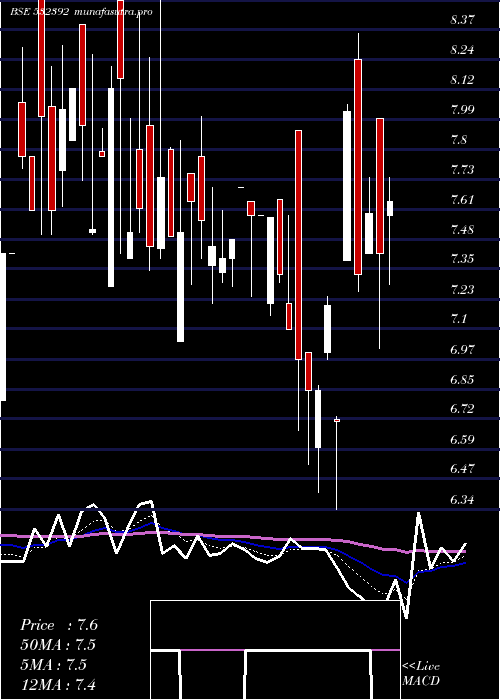The width and height of the screenshot is (500, 700).
Task: Click the 7.61 price axis label
Action: [462, 200]
